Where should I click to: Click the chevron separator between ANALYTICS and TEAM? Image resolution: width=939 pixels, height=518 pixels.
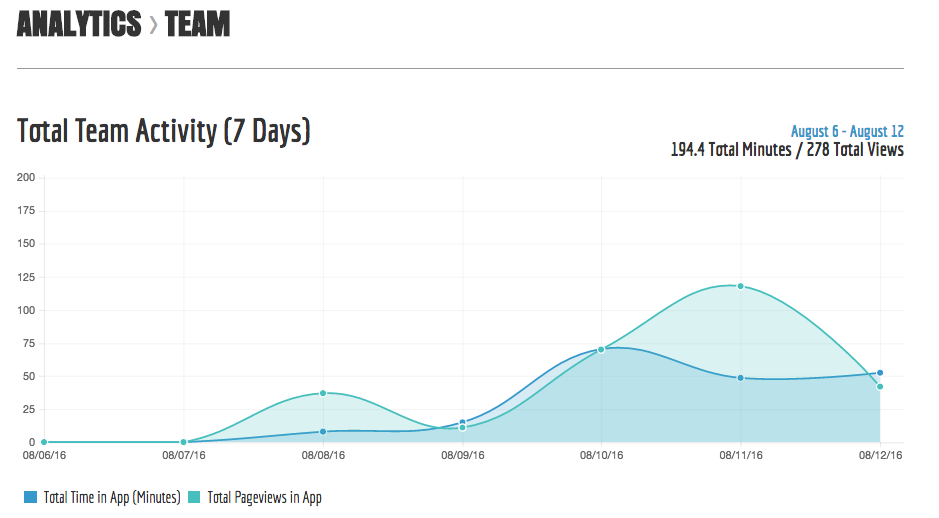pyautogui.click(x=153, y=25)
